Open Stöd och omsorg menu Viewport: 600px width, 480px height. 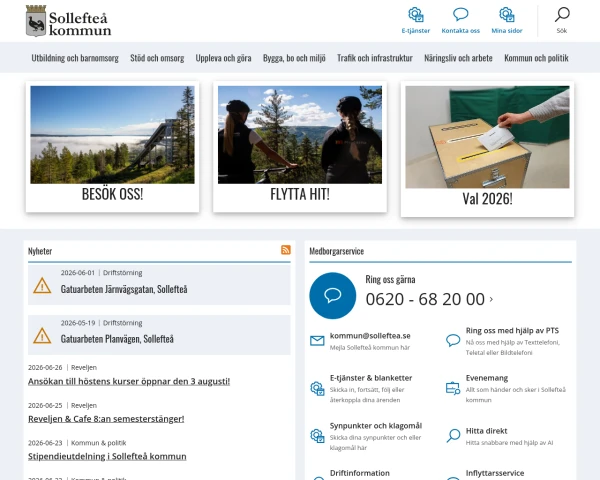tap(157, 58)
